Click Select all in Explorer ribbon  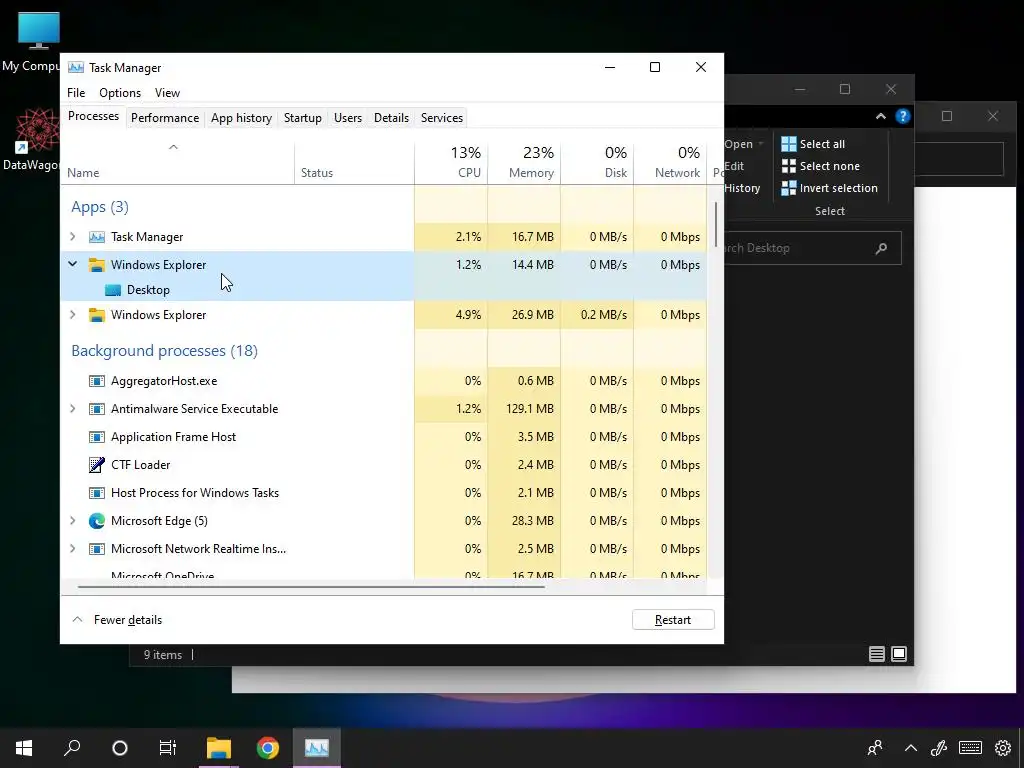tap(813, 144)
